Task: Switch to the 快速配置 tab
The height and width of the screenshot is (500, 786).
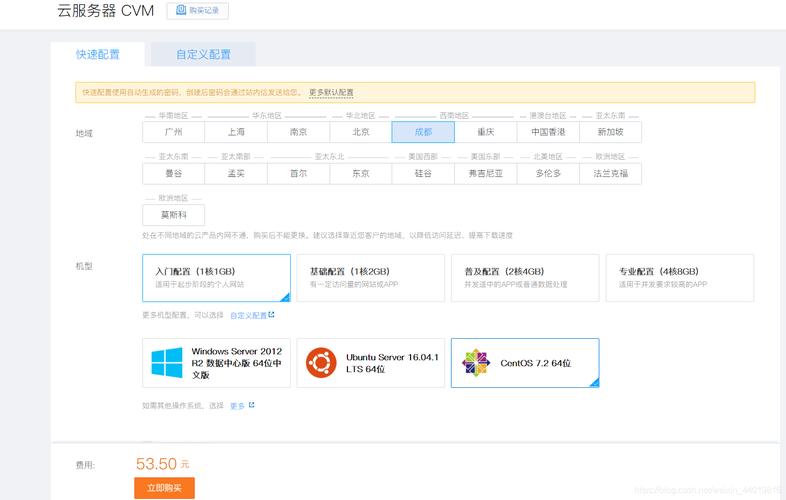Action: tap(98, 54)
